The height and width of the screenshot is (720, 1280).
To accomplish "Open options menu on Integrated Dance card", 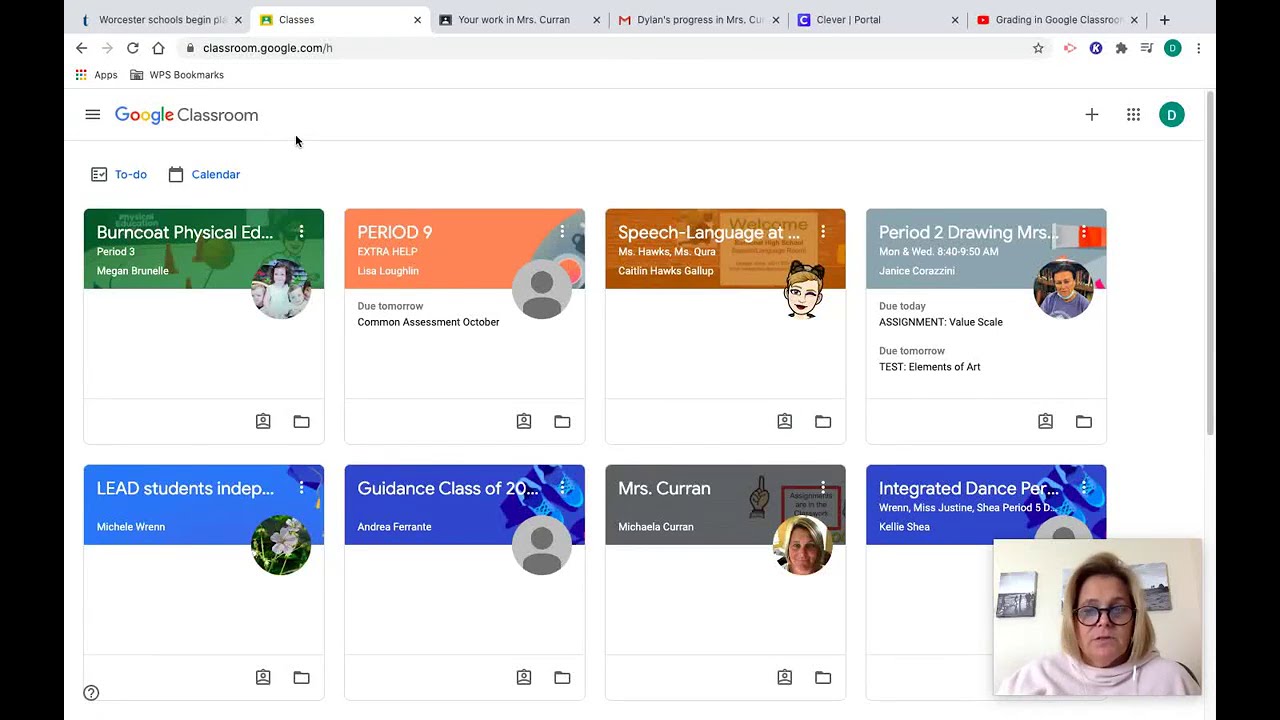I will point(1083,488).
